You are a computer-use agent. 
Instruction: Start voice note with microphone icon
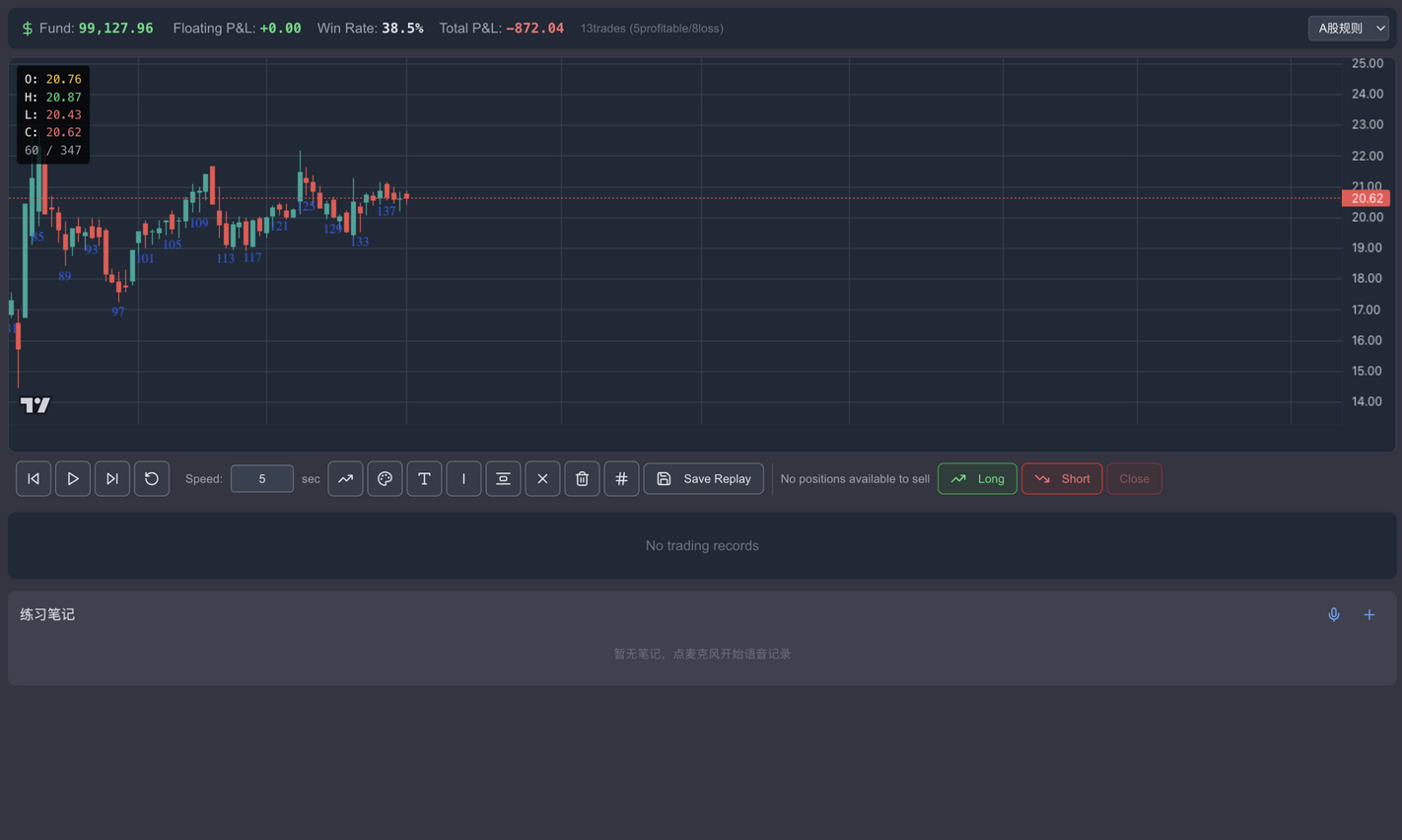coord(1334,615)
